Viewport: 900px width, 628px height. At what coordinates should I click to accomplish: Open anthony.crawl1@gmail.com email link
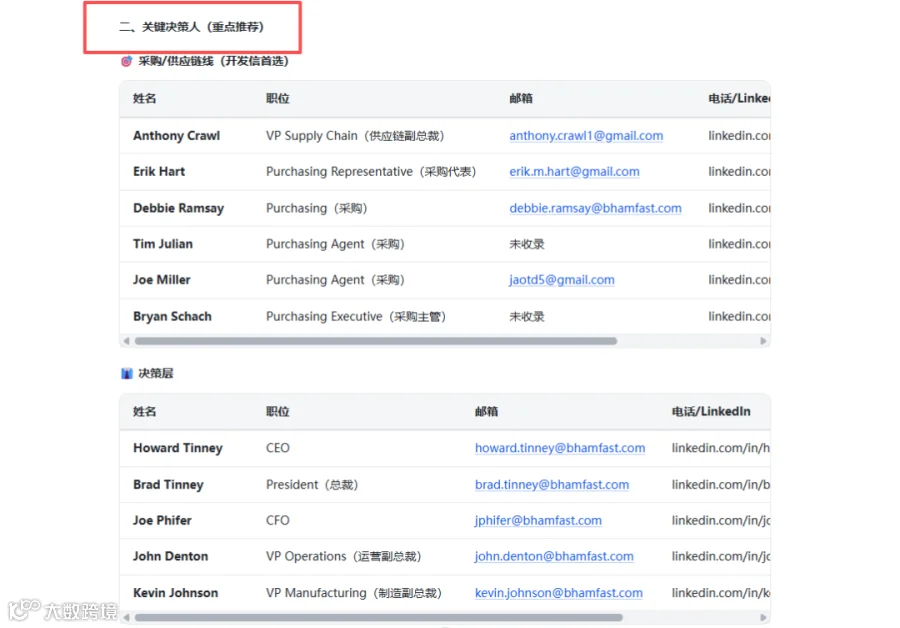click(x=586, y=135)
